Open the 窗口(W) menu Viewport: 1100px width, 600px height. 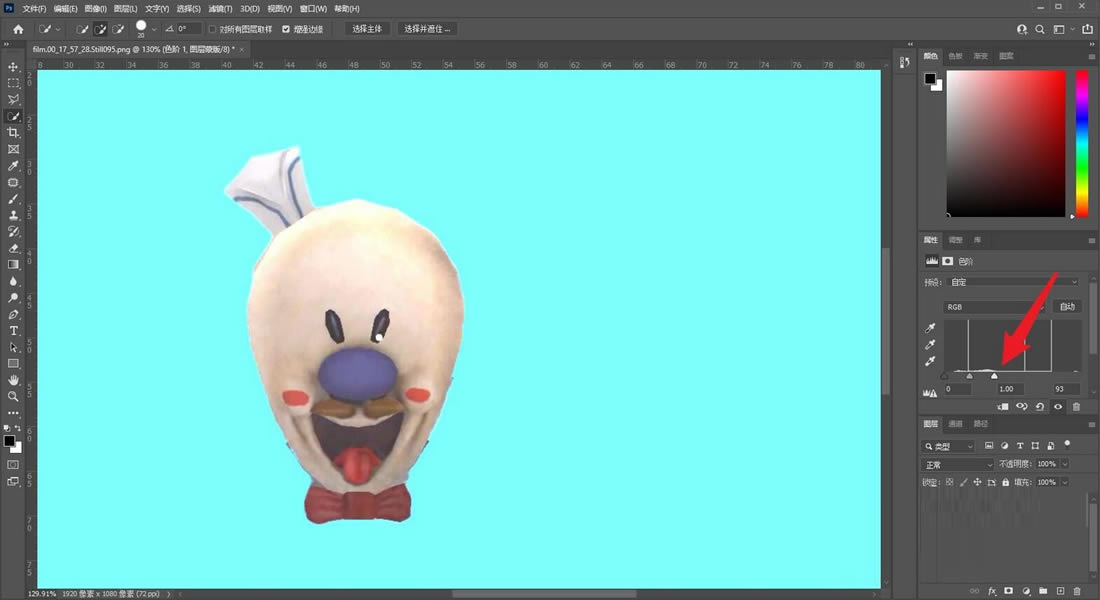tap(313, 9)
